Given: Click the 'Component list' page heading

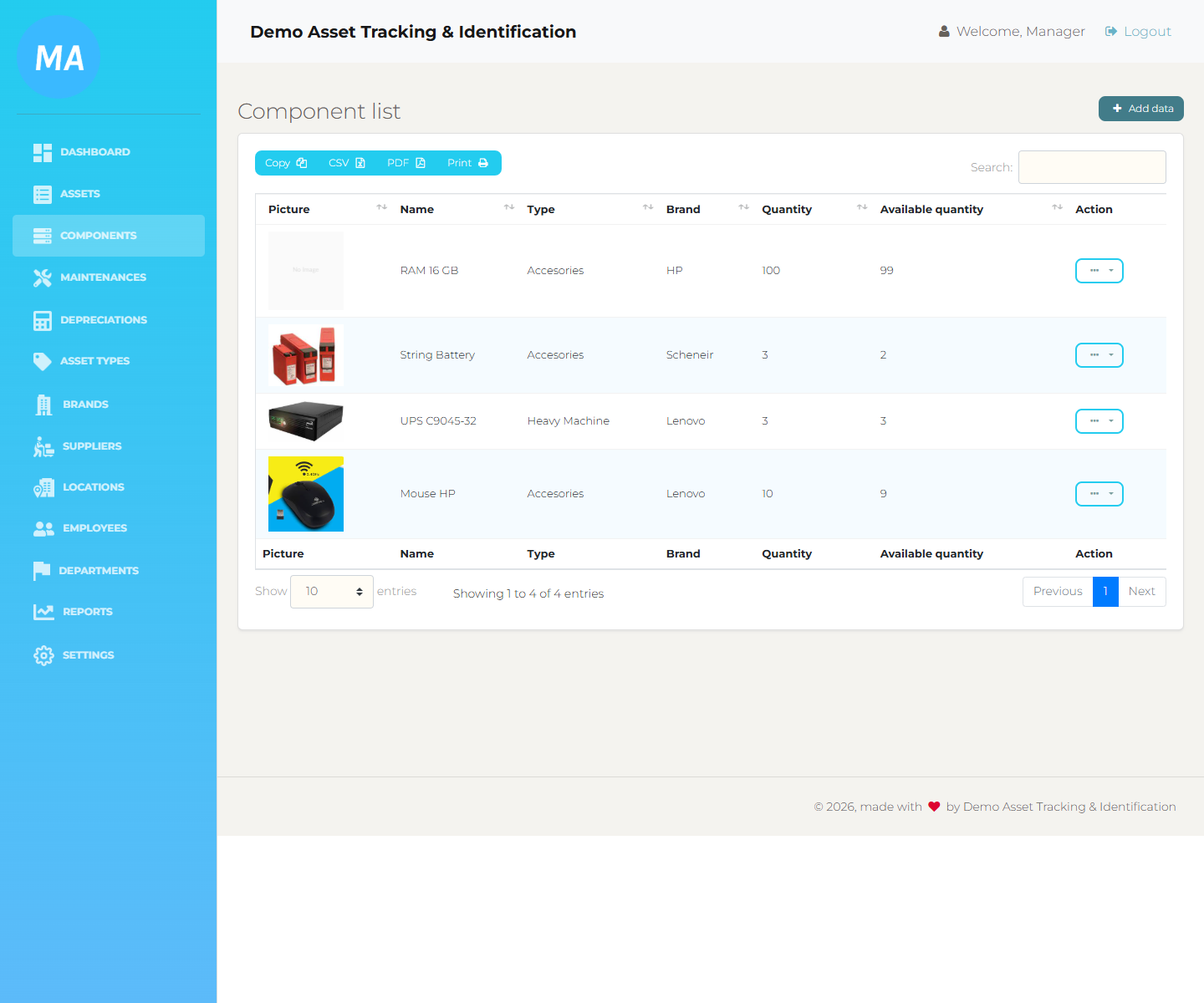Looking at the screenshot, I should tap(319, 111).
